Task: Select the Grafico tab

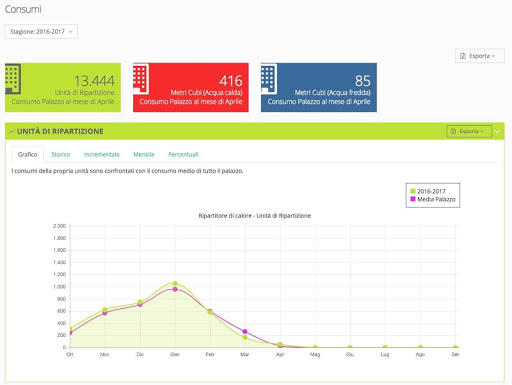Action: [28, 154]
